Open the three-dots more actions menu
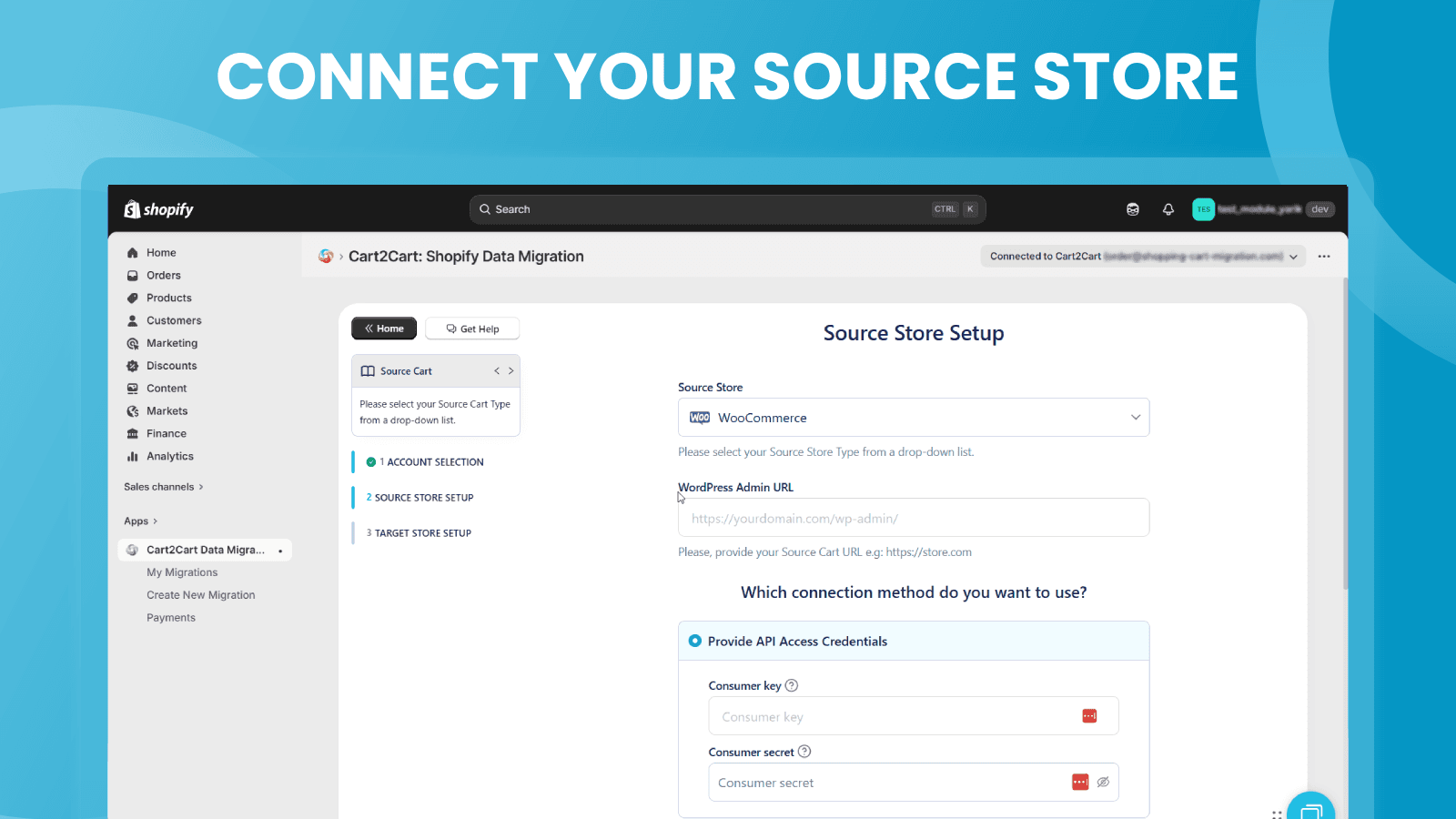This screenshot has height=819, width=1456. (x=1324, y=257)
